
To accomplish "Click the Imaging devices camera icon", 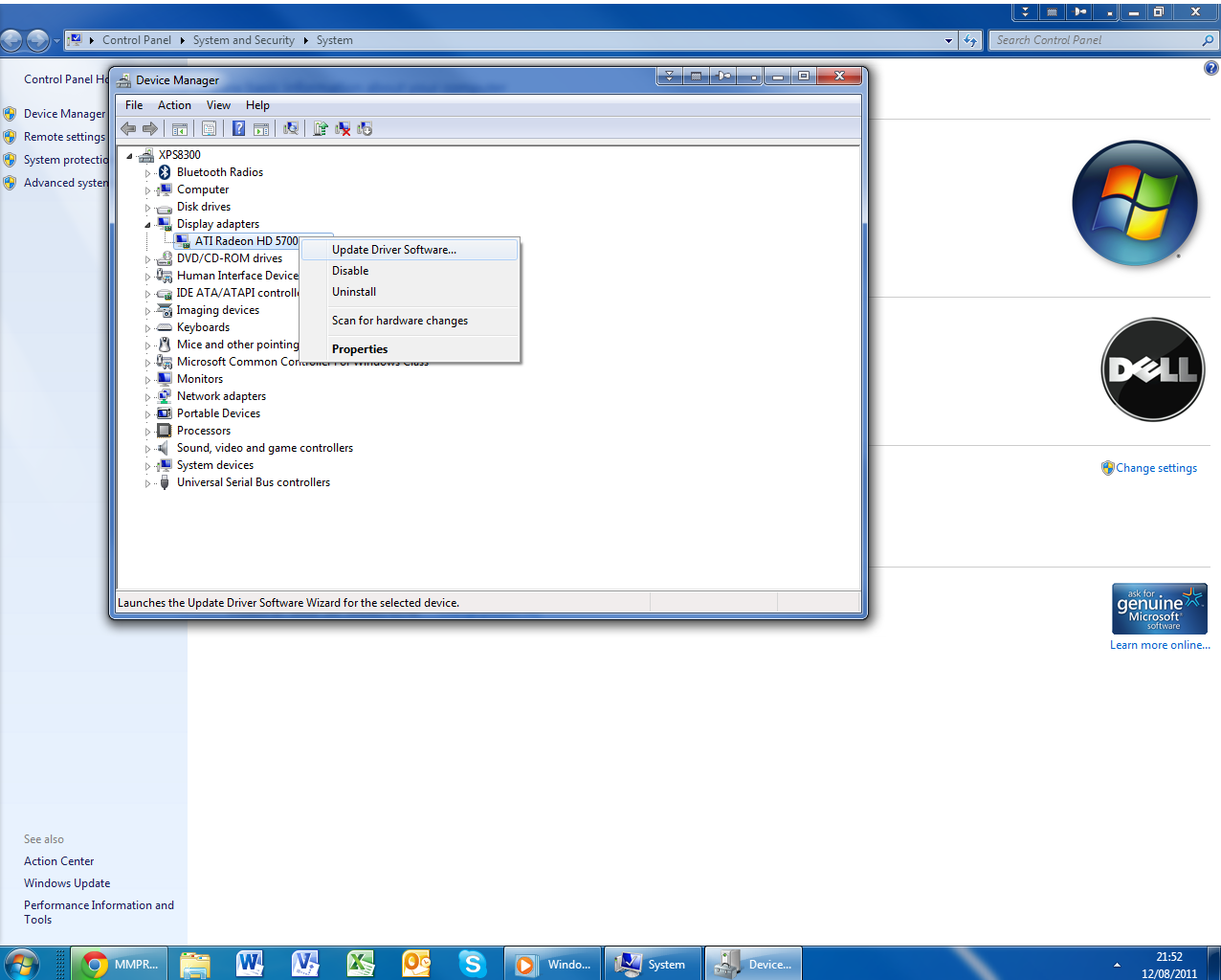I will pos(165,310).
